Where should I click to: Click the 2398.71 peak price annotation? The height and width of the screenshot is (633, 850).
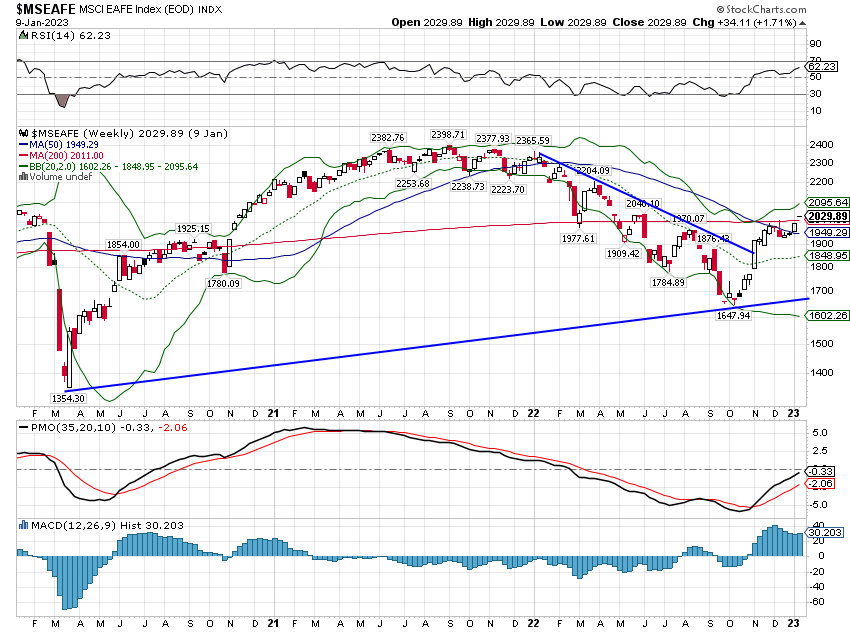[448, 134]
